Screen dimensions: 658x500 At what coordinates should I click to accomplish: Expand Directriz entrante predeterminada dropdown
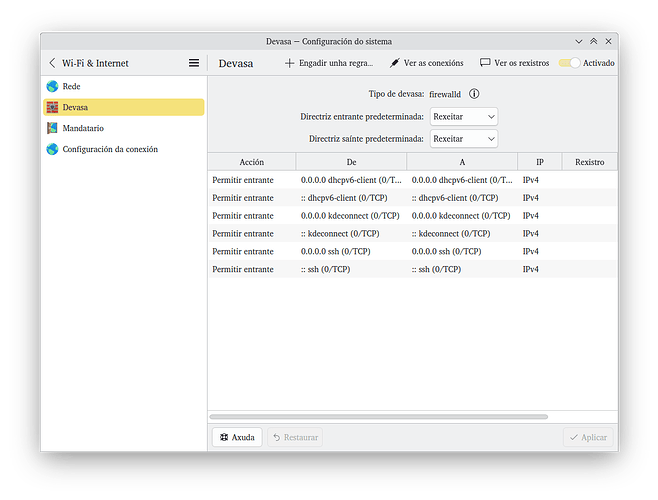click(463, 117)
